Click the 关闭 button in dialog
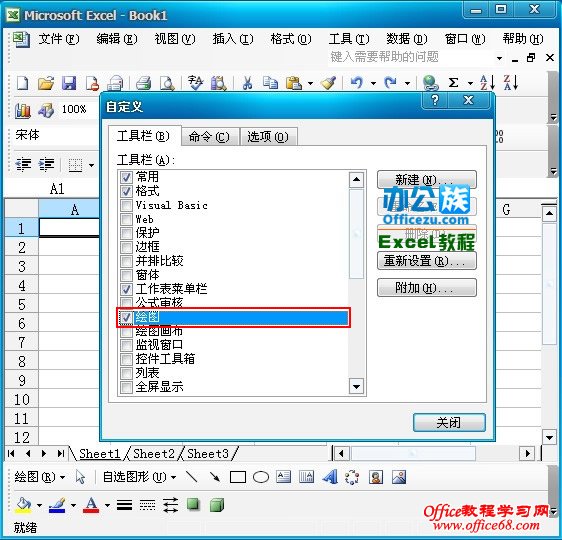The height and width of the screenshot is (540, 562). [x=449, y=423]
